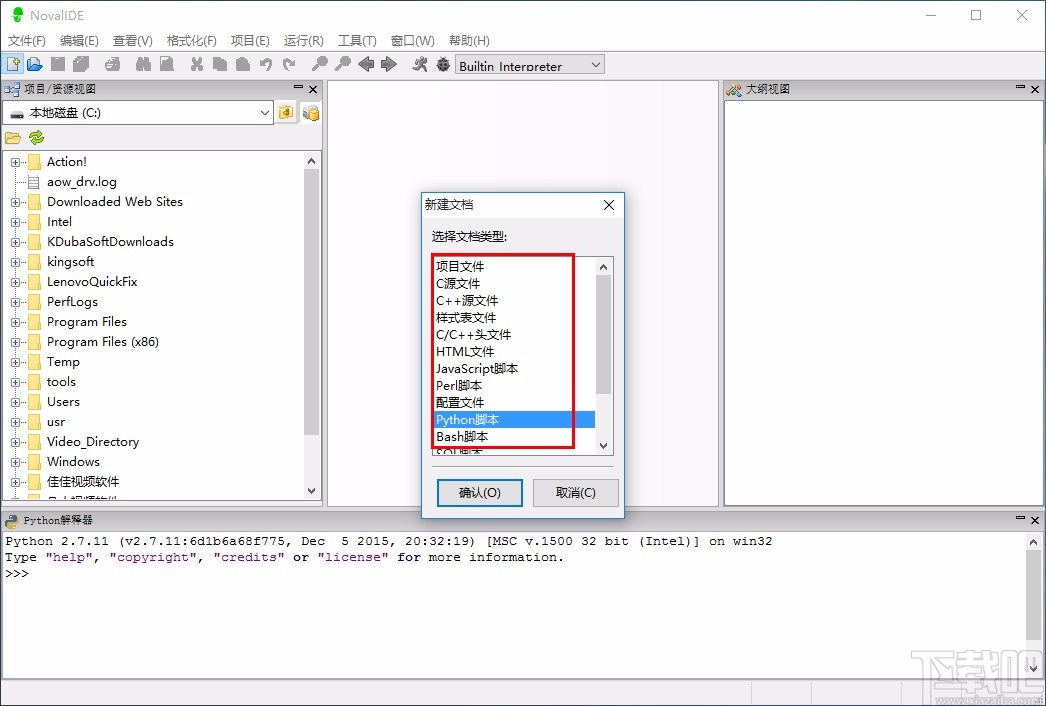Expand the Windows folder tree node
This screenshot has width=1046, height=706.
click(16, 462)
